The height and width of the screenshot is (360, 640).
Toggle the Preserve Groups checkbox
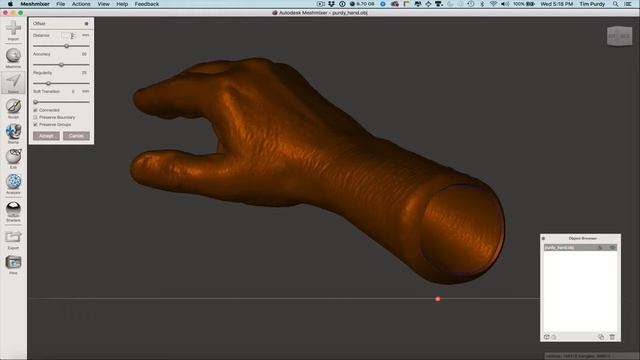(x=36, y=124)
